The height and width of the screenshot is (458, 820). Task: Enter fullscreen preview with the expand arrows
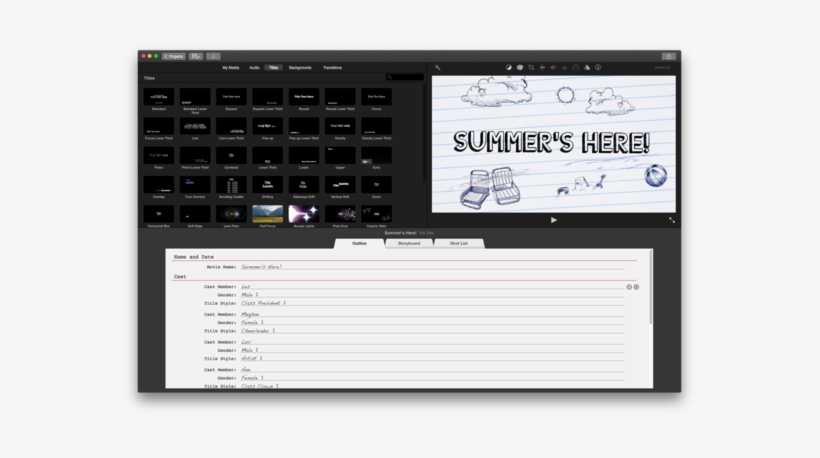pyautogui.click(x=671, y=219)
